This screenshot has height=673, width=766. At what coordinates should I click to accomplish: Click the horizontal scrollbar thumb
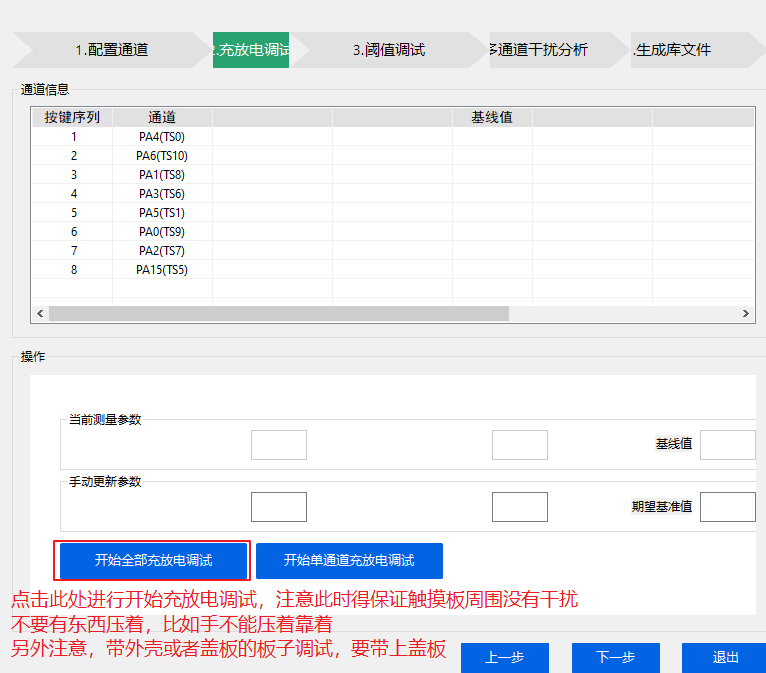[x=279, y=314]
